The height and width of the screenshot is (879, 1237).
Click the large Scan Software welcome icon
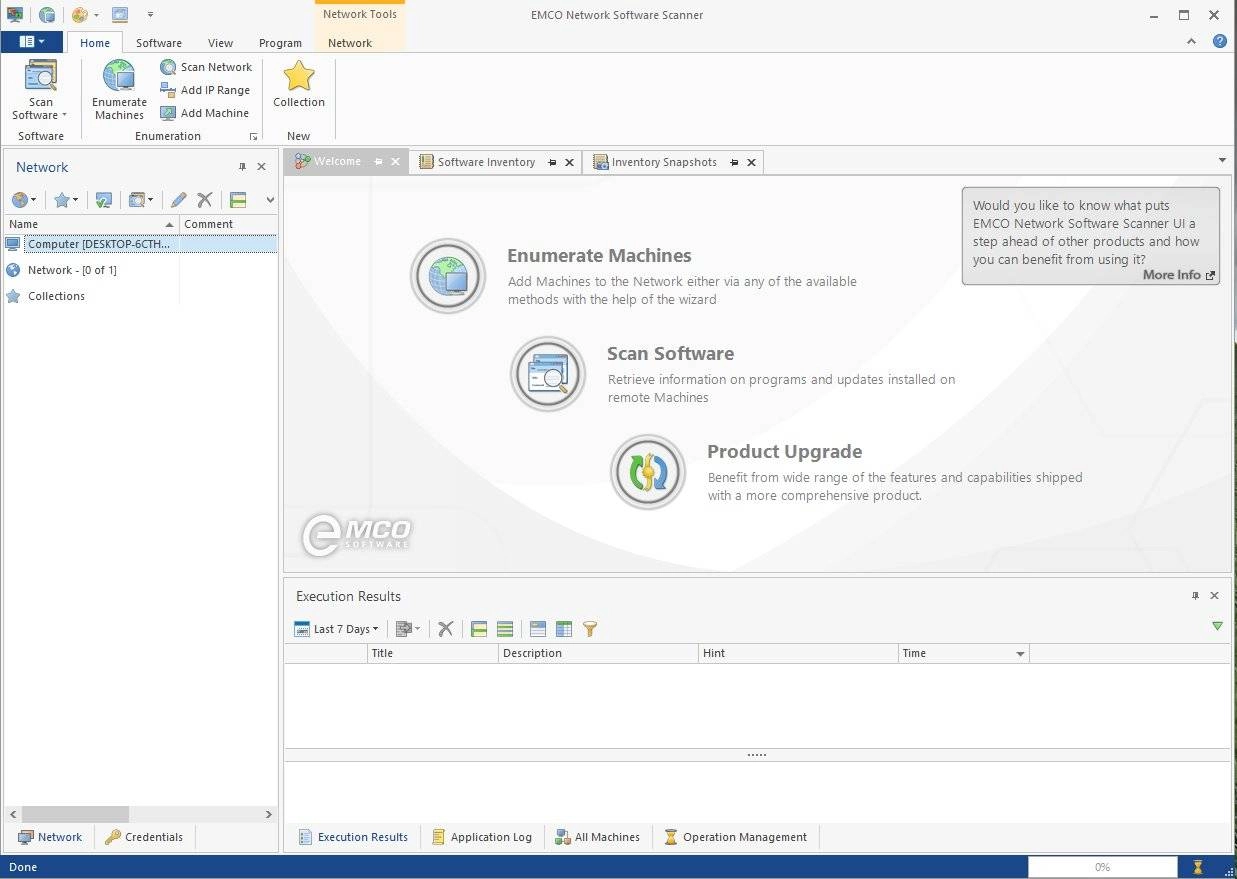[x=548, y=374]
